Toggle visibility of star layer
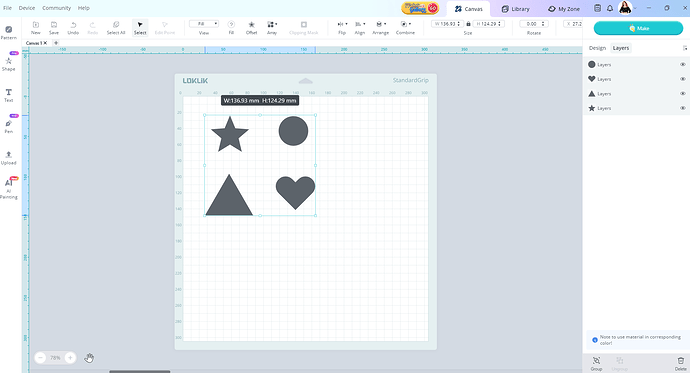690x373 pixels. click(683, 108)
